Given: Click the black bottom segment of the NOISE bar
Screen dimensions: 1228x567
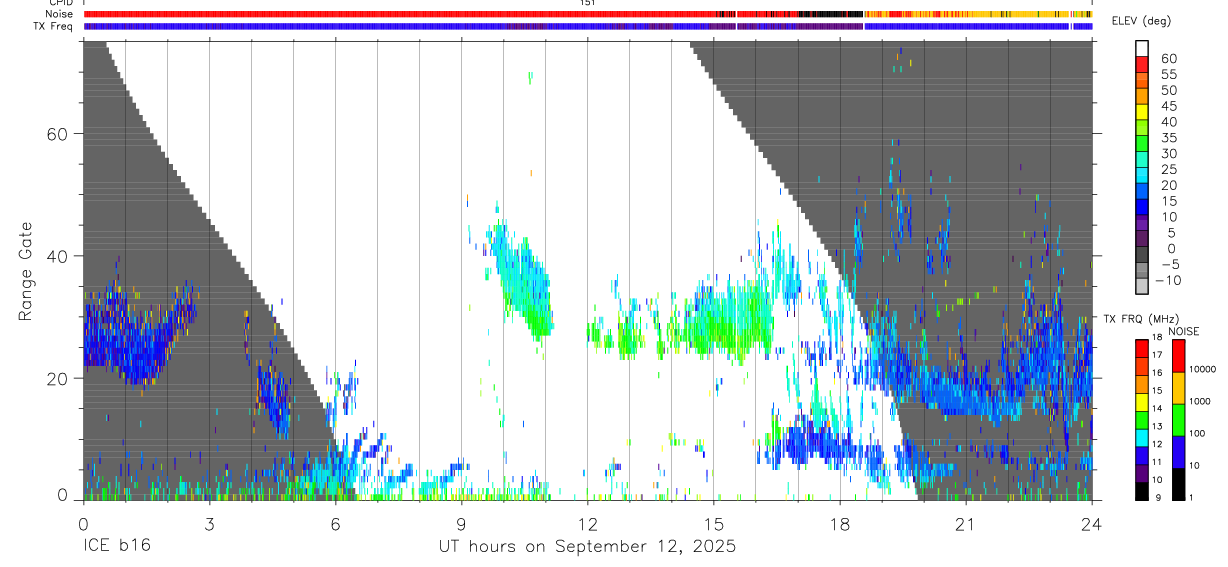Looking at the screenshot, I should click(x=1178, y=484).
